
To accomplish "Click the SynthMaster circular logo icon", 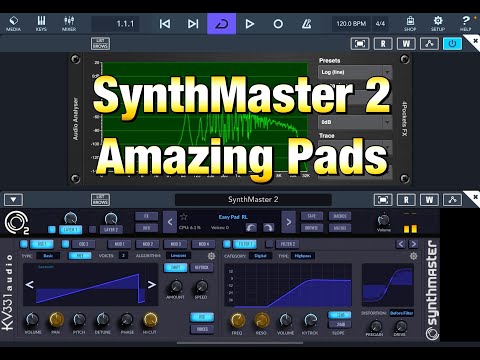I will pyautogui.click(x=17, y=223).
